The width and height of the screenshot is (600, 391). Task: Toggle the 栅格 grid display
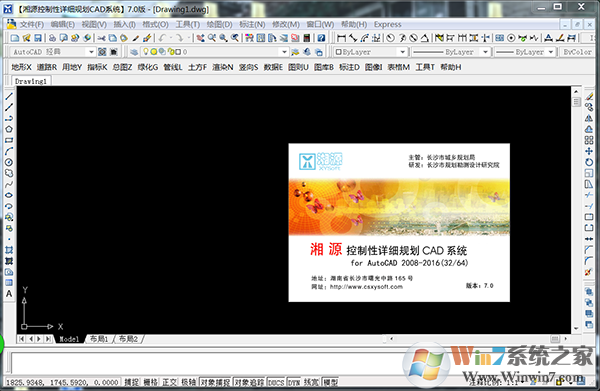[150, 382]
